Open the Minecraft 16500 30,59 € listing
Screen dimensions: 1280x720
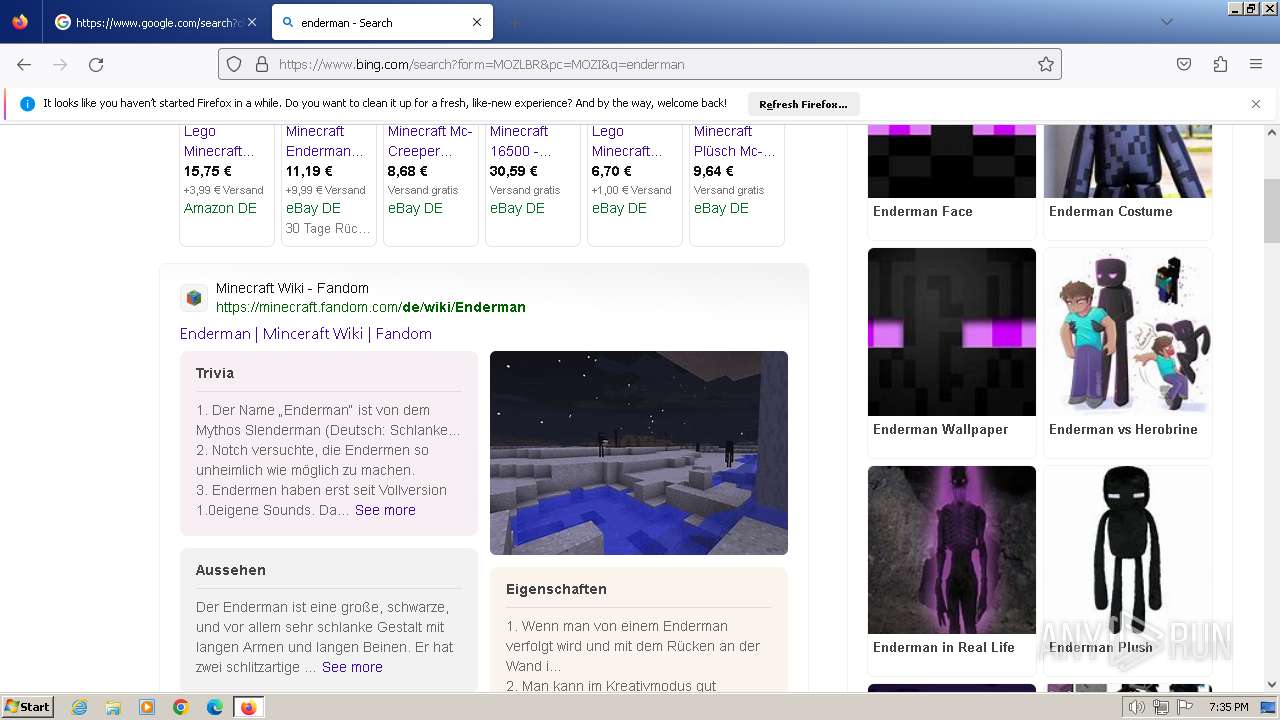(x=533, y=184)
